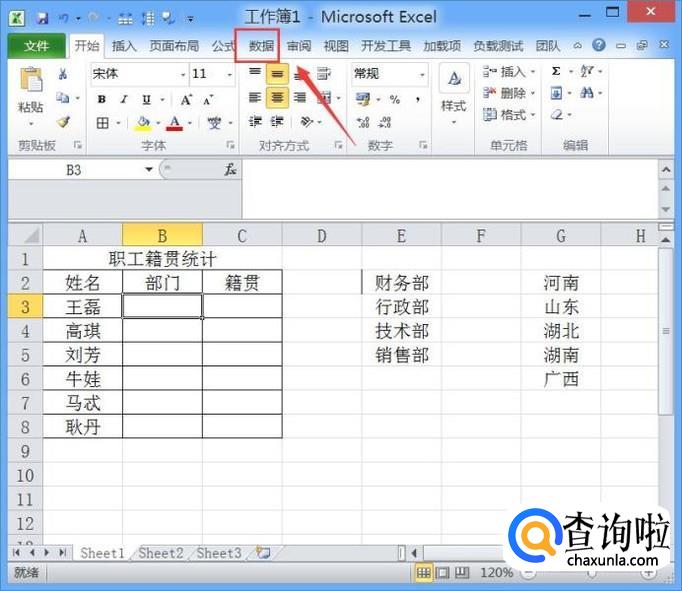Click the Cut scissors icon
This screenshot has width=682, height=591.
pyautogui.click(x=63, y=74)
